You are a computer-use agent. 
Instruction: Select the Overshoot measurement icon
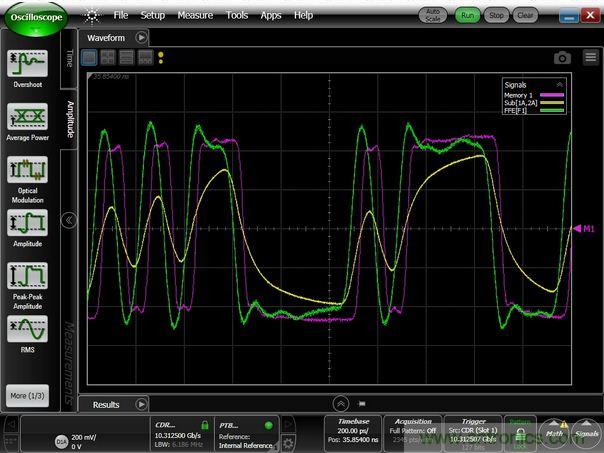pyautogui.click(x=28, y=65)
